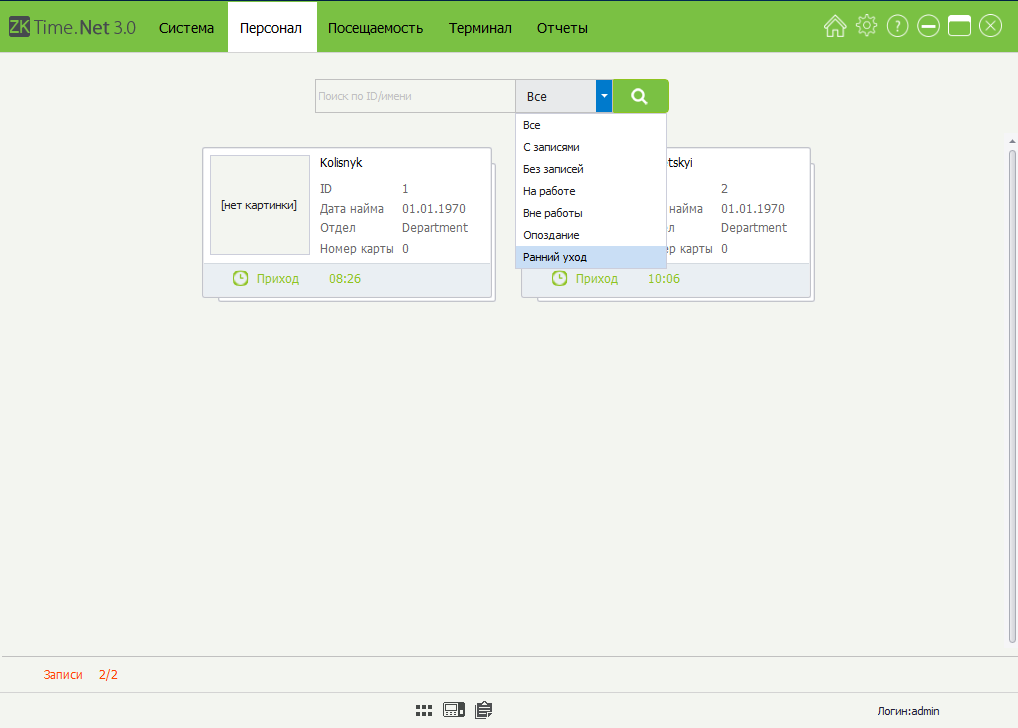
Task: Open the Посещаемость menu
Action: click(x=375, y=28)
